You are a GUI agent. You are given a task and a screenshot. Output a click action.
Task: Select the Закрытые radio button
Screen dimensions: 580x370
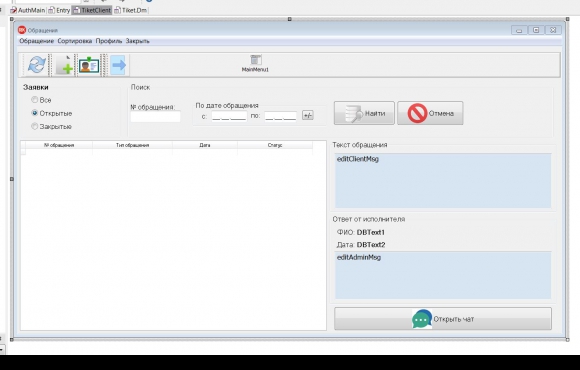35,126
